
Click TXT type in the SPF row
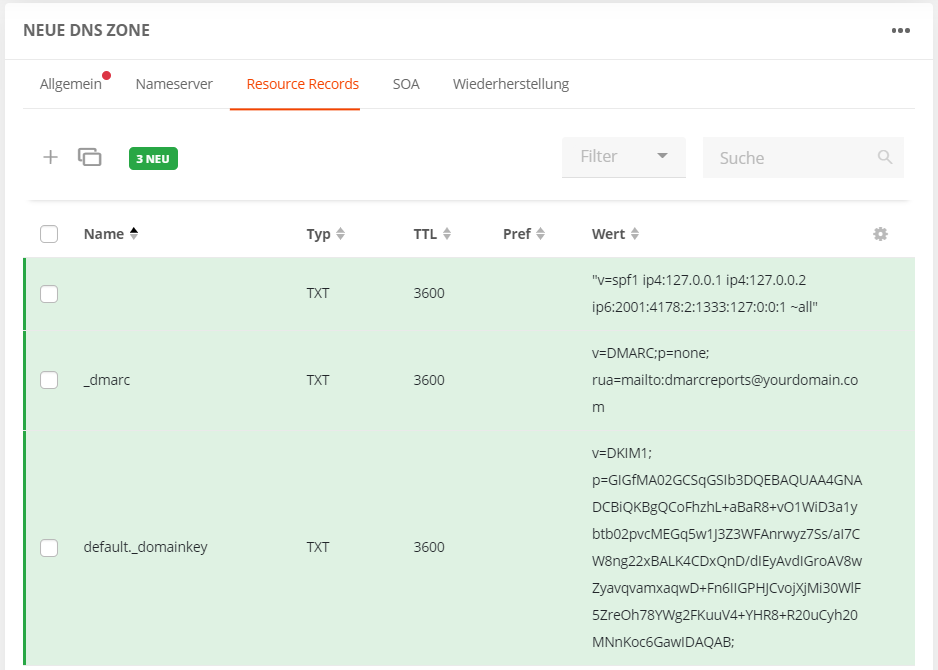(318, 293)
